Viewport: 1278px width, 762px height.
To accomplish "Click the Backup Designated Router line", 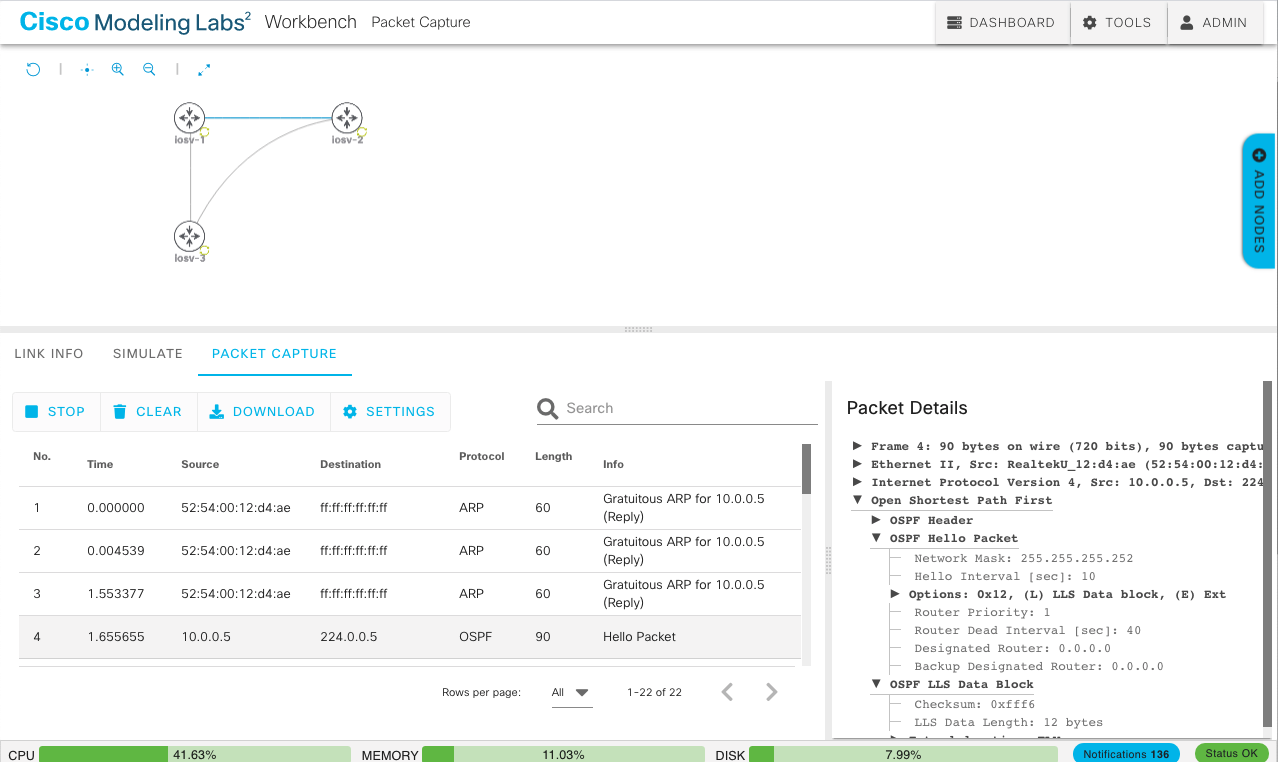I will click(1038, 666).
